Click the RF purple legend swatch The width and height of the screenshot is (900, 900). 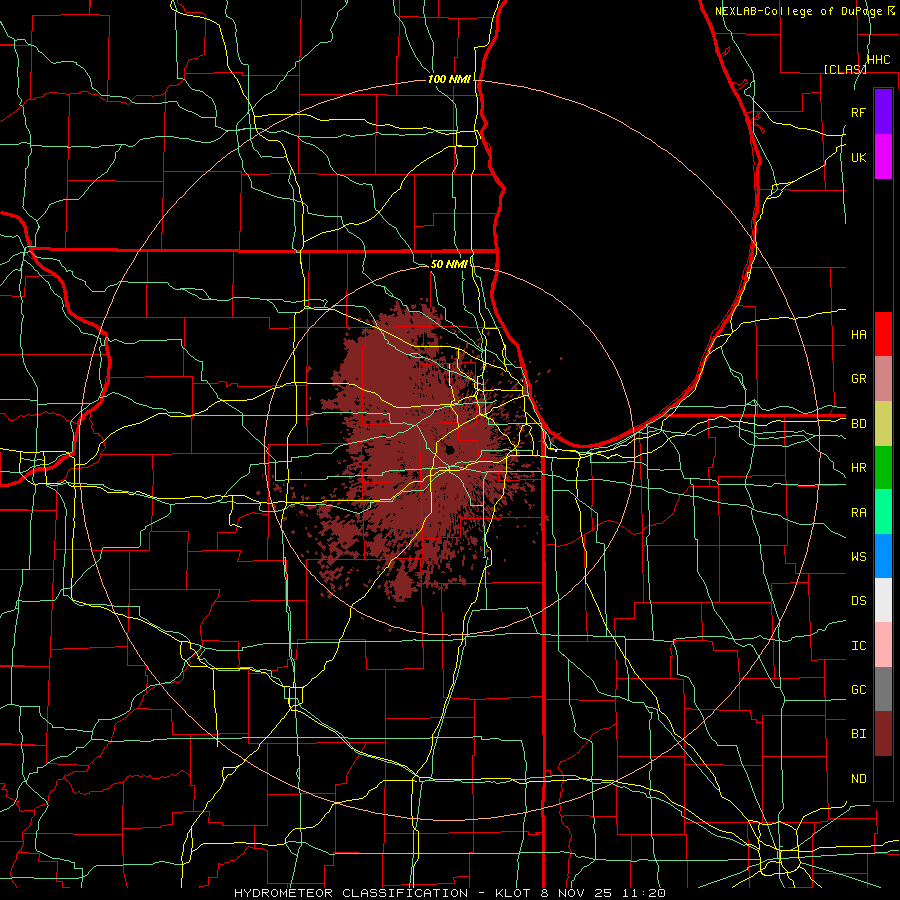click(883, 112)
